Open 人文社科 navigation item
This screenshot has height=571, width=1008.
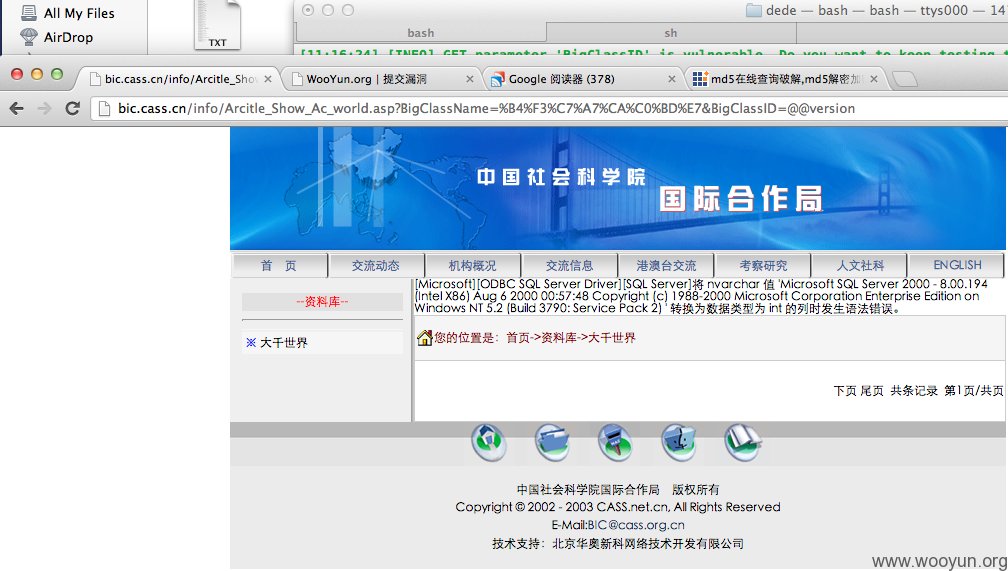860,266
